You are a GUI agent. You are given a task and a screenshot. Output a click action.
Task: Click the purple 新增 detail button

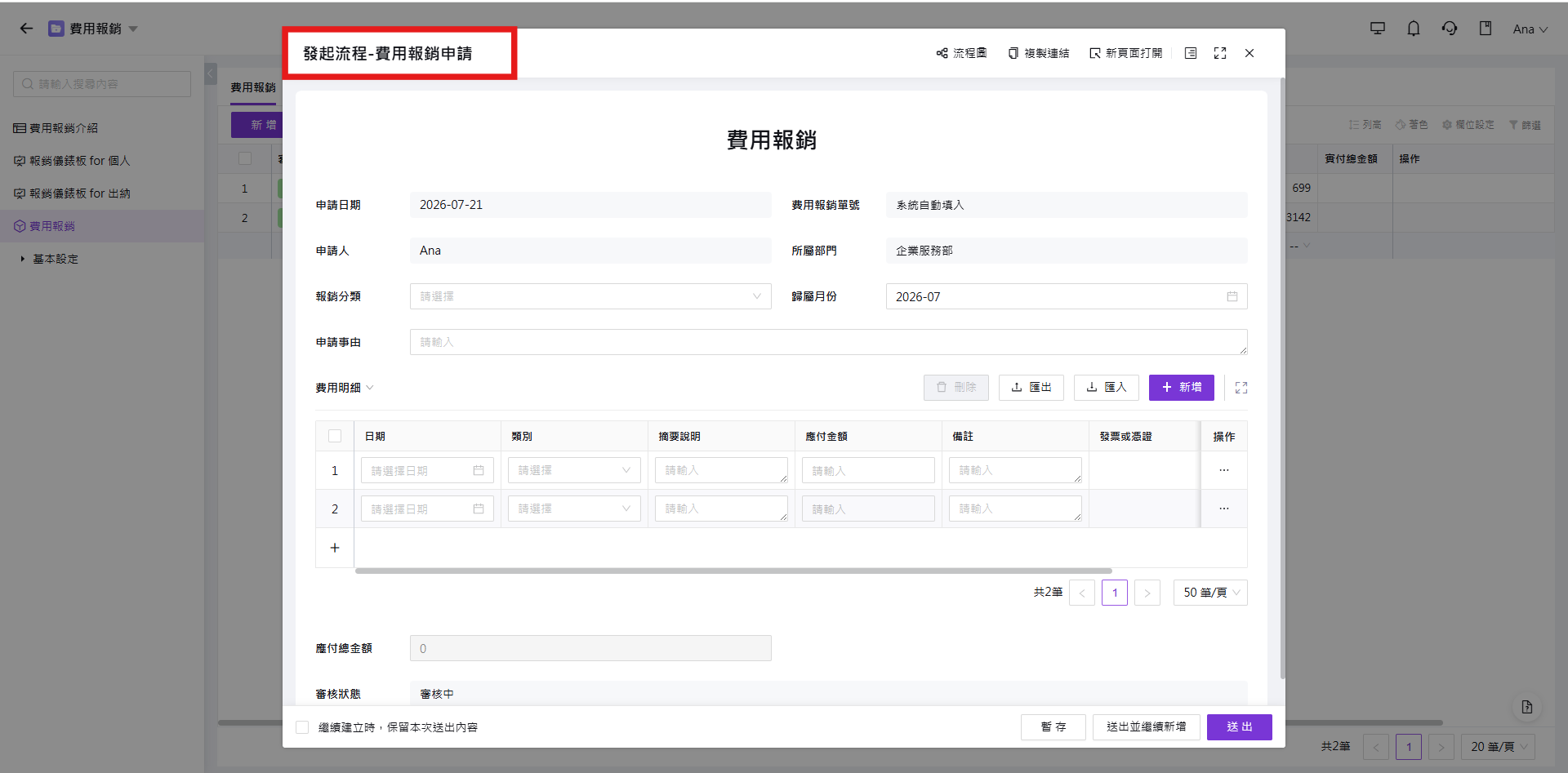click(1182, 388)
